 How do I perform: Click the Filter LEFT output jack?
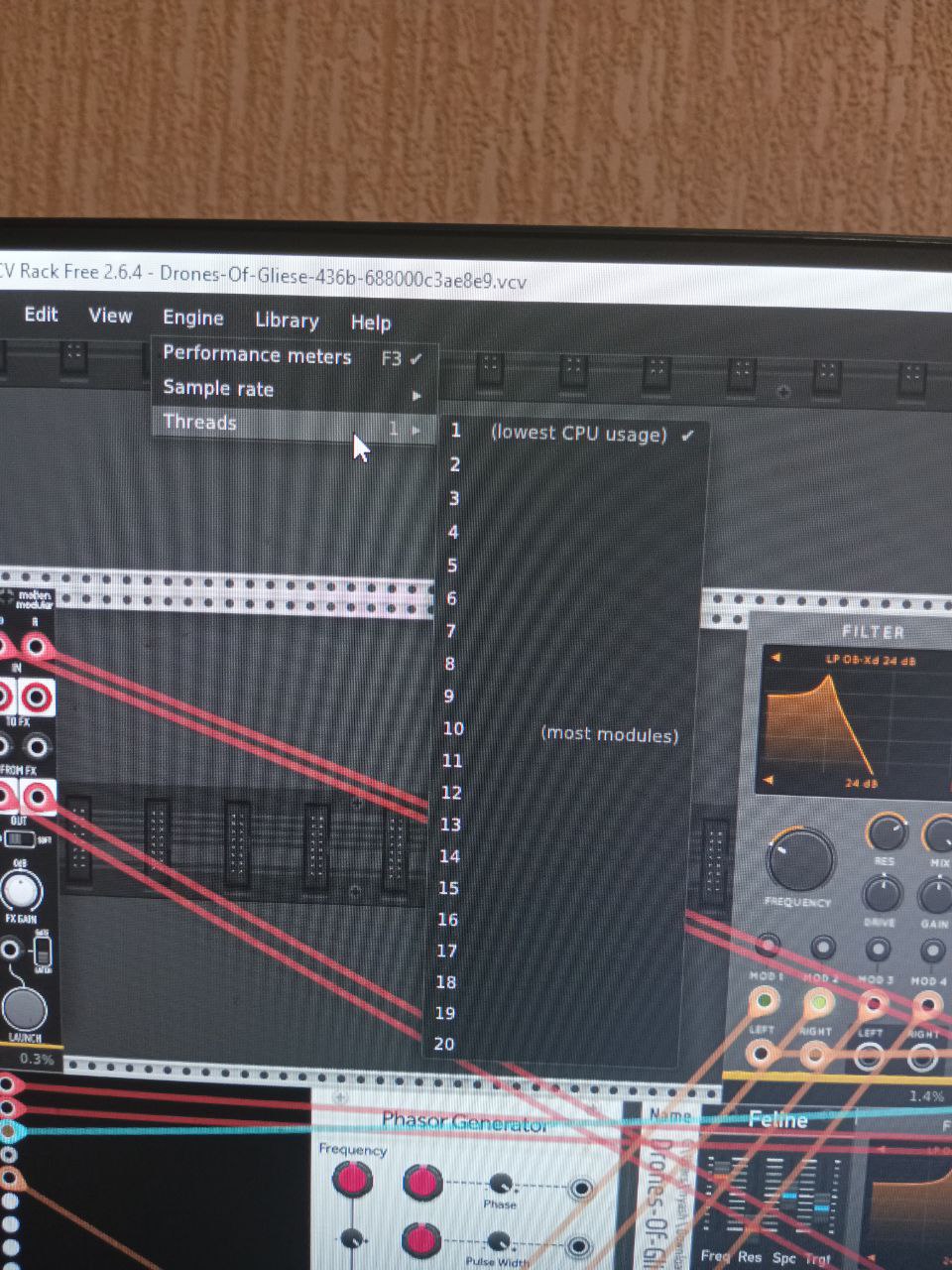coord(870,1057)
